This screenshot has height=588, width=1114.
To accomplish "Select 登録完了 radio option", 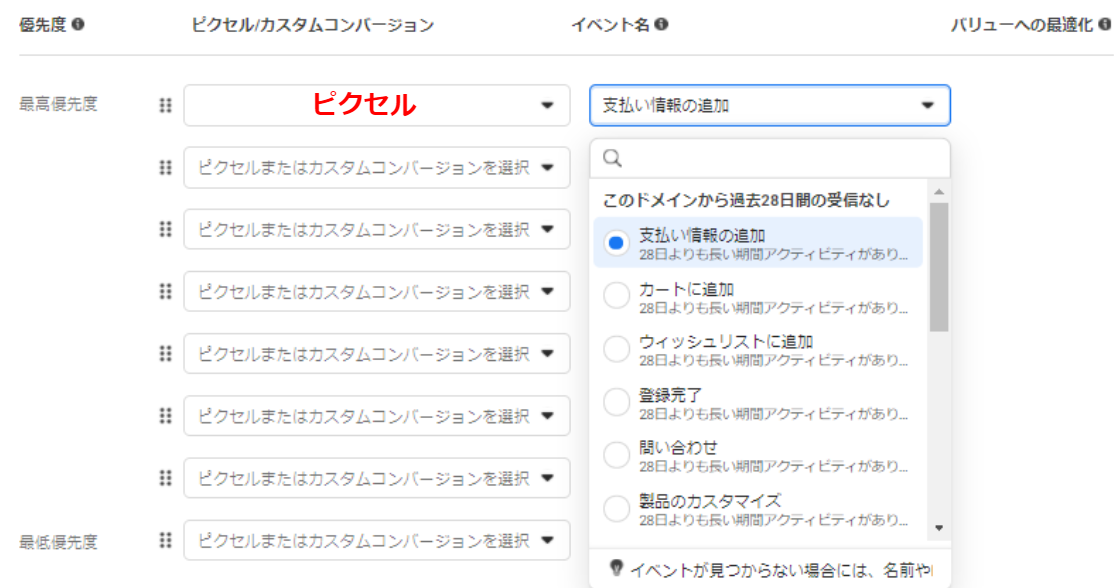I will [616, 402].
